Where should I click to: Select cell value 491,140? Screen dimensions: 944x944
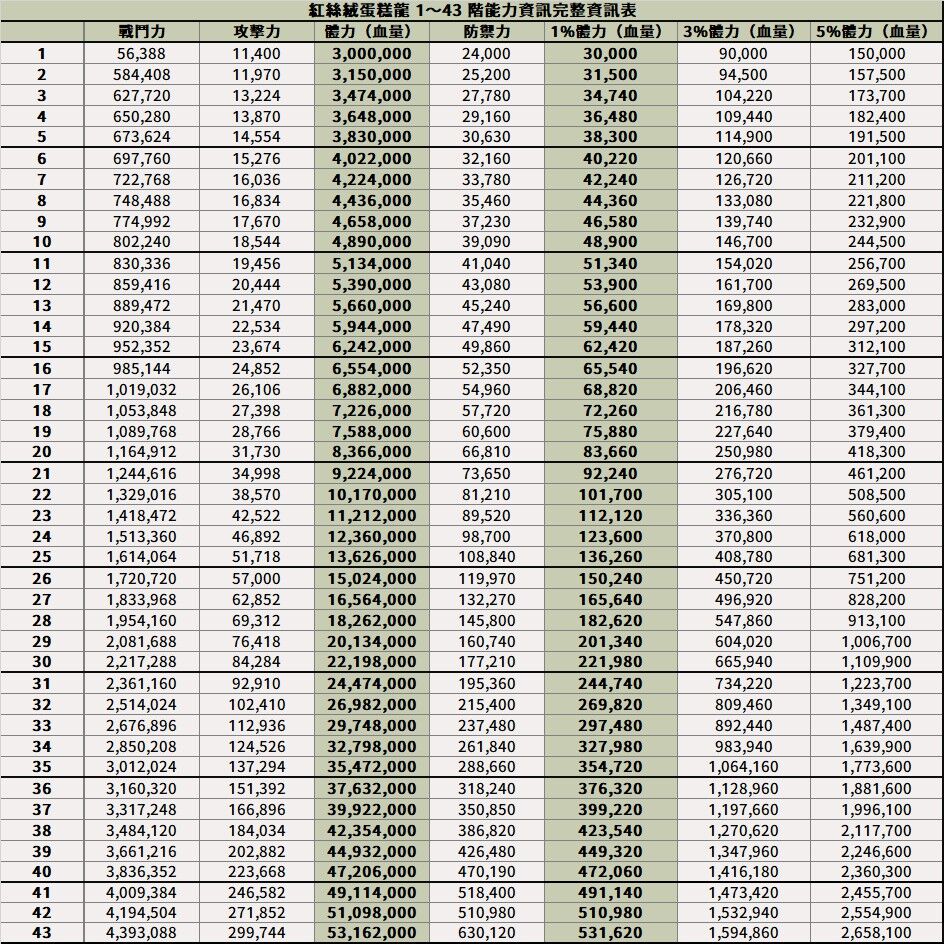pos(610,893)
